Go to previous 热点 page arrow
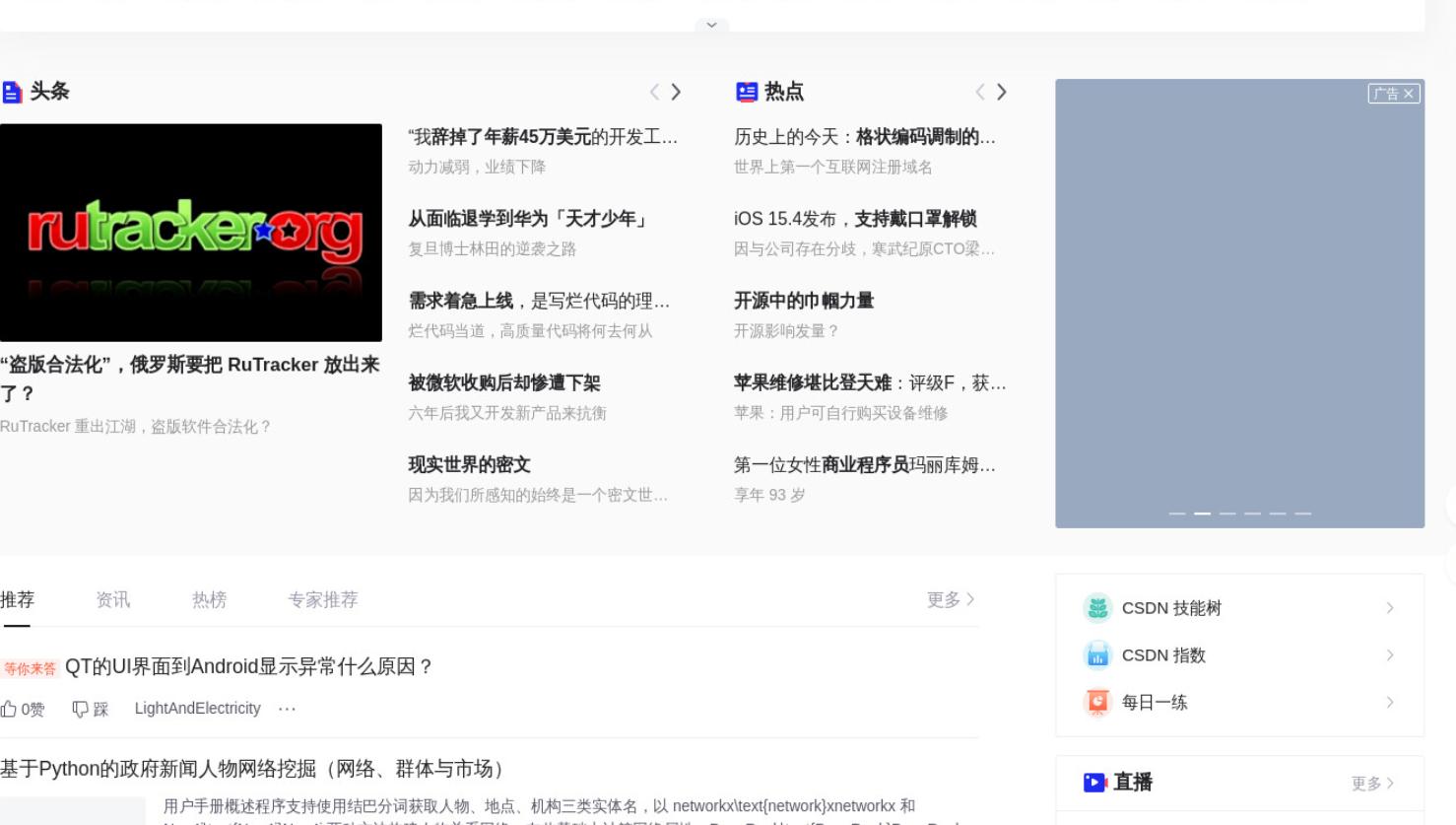This screenshot has width=1456, height=825. (980, 92)
